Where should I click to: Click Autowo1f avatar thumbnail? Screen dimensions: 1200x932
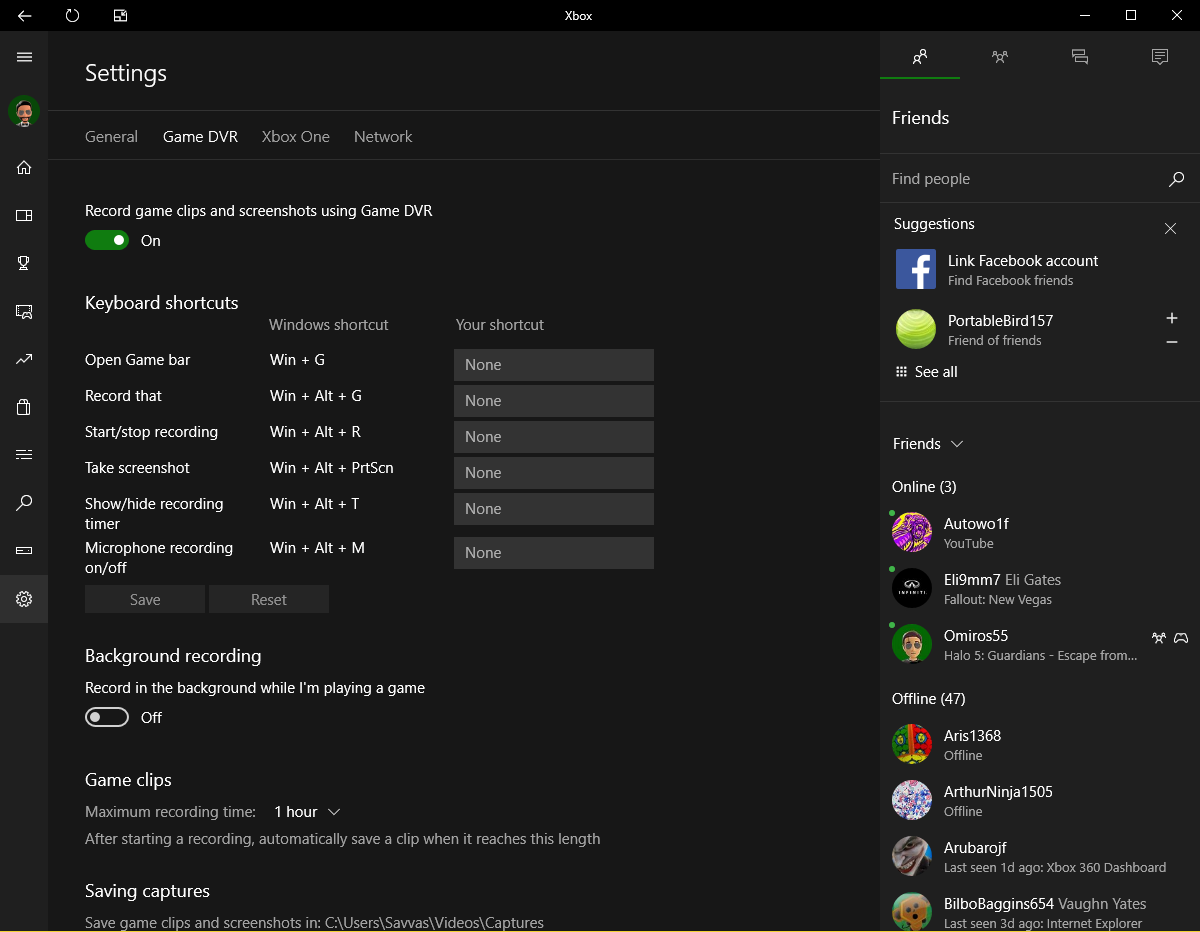(912, 532)
